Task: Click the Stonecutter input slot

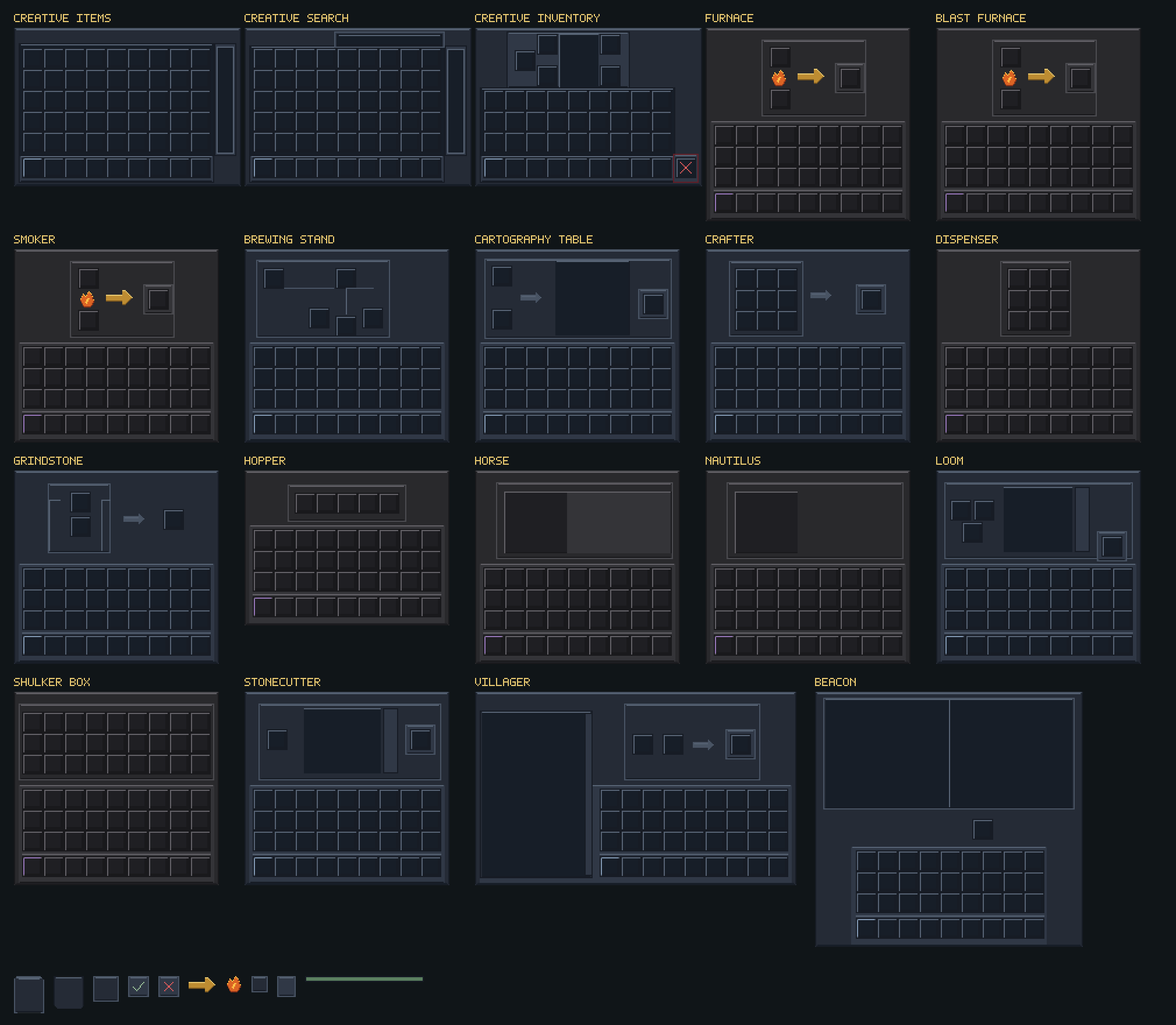Action: click(x=277, y=740)
